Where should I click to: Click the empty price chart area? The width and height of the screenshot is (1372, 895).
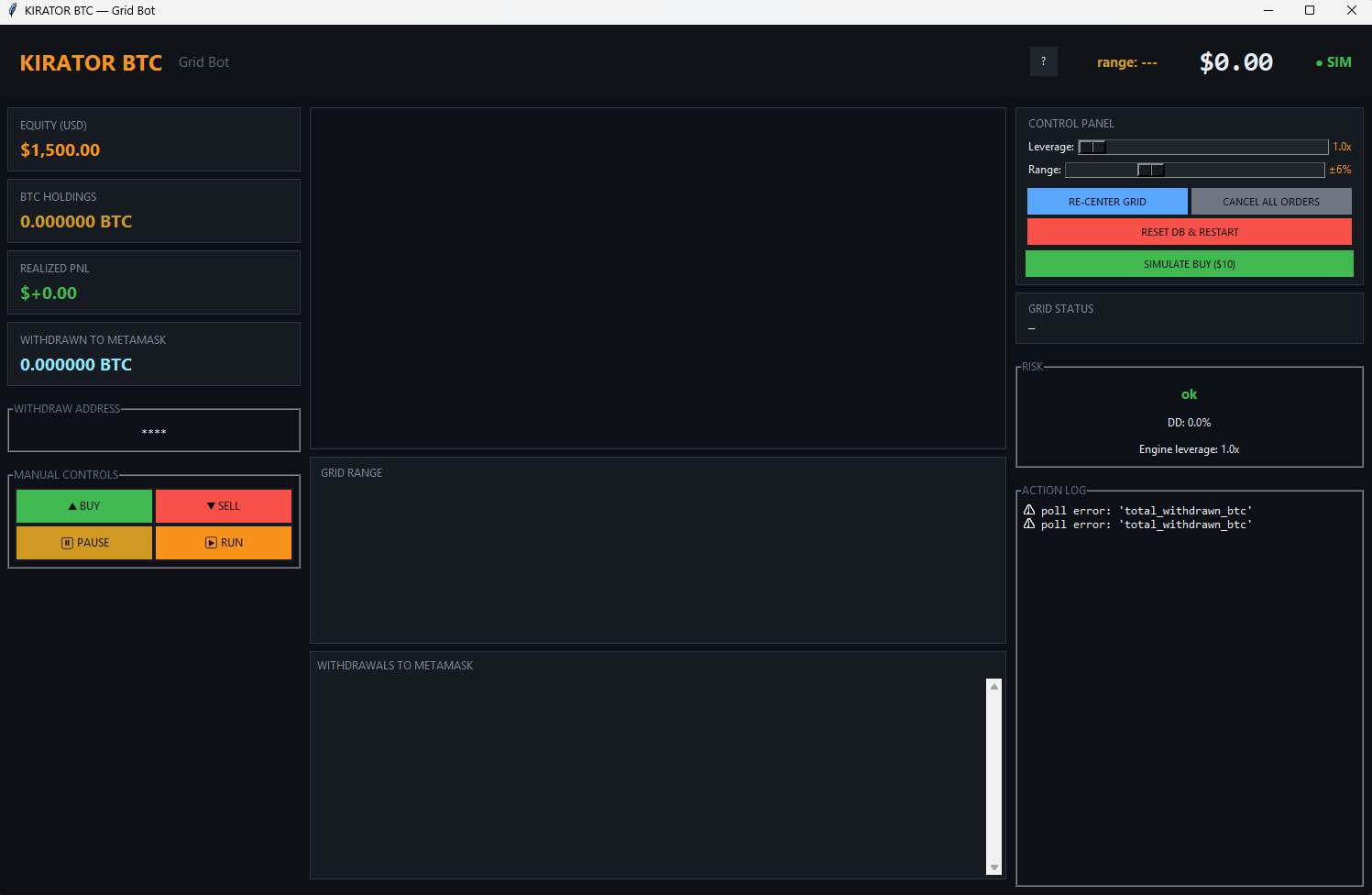tap(658, 279)
